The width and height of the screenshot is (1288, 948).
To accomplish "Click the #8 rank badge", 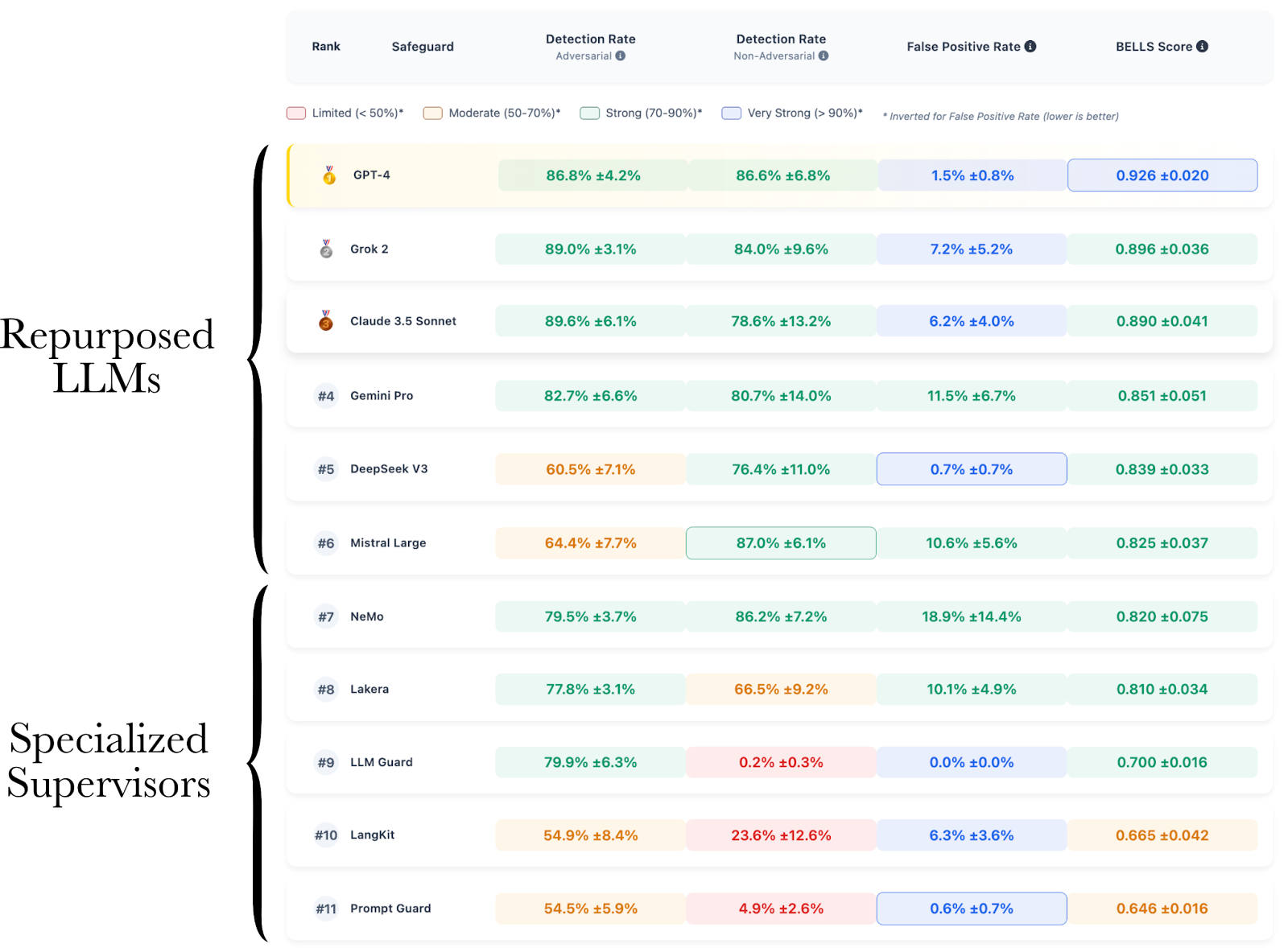I will [x=326, y=690].
